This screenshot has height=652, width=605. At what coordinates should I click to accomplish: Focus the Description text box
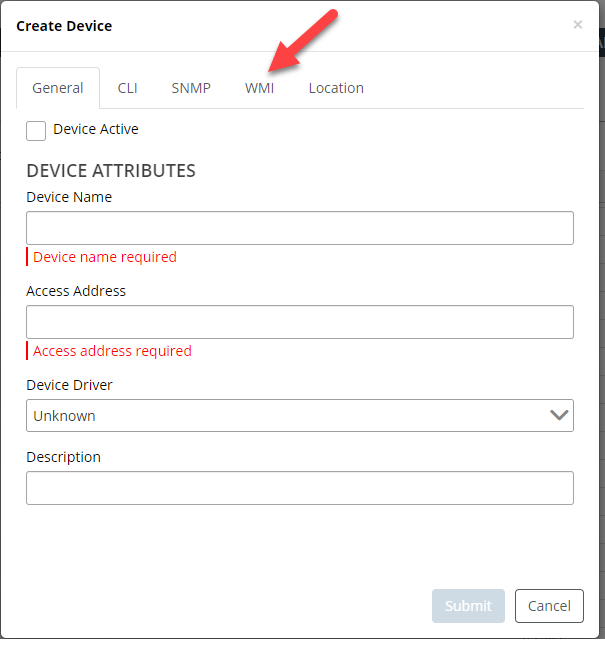[x=300, y=488]
